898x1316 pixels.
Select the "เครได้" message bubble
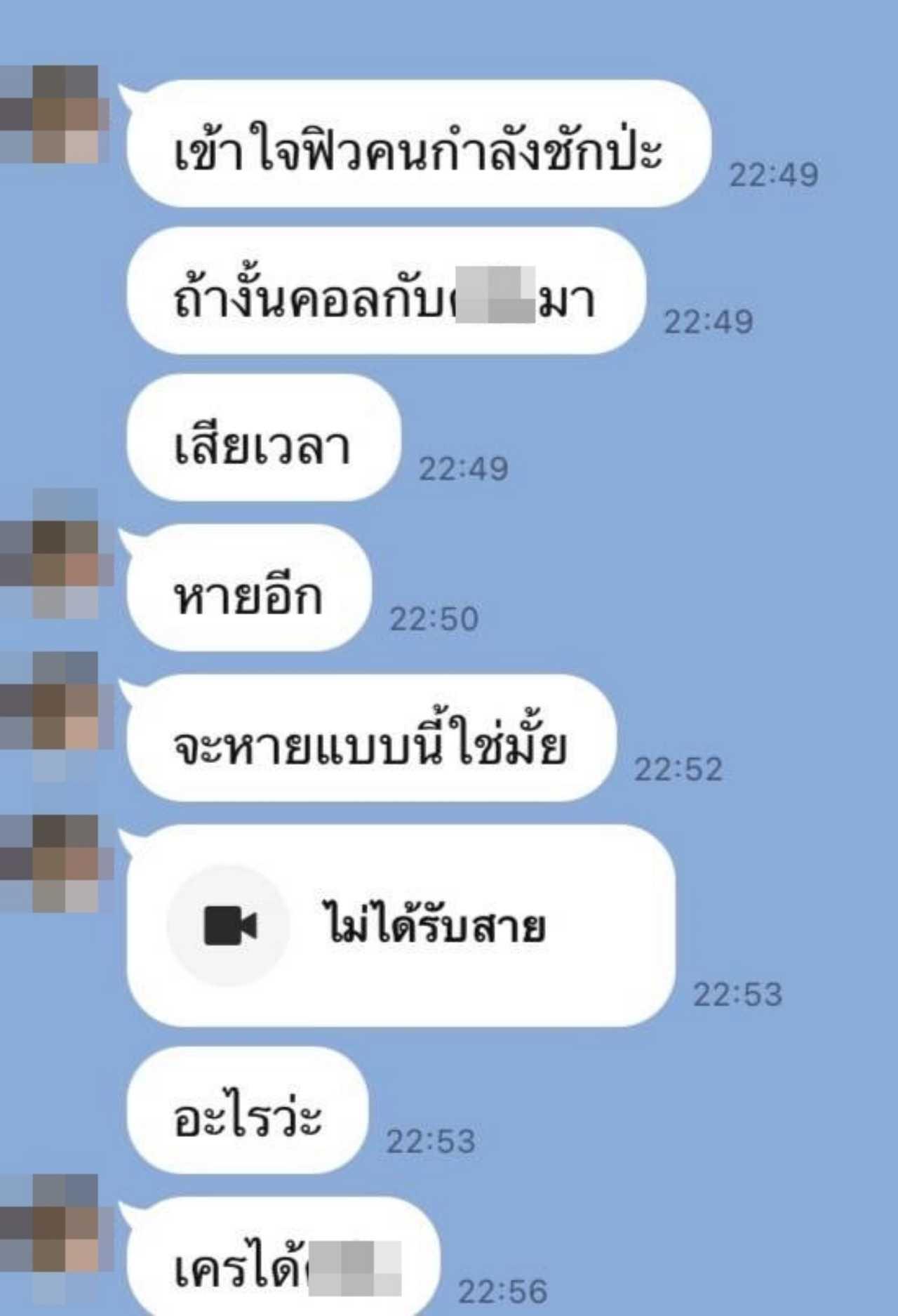point(283,1256)
